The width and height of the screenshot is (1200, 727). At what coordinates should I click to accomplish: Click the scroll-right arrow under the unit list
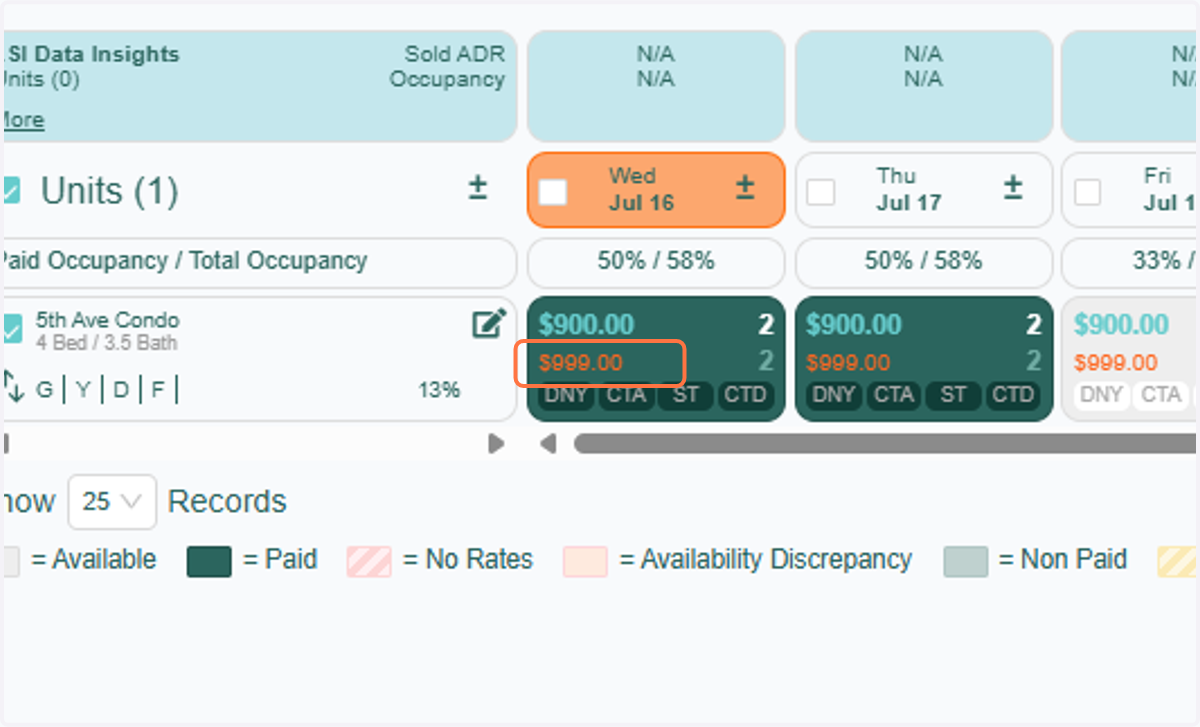[x=496, y=443]
